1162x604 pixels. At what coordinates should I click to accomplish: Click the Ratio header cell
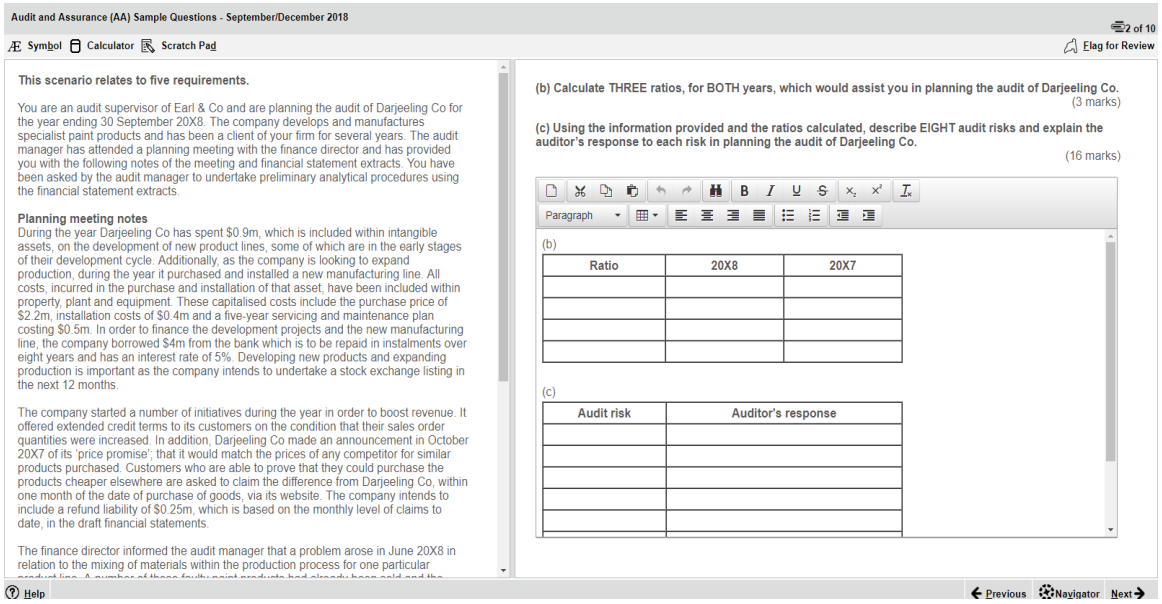point(604,265)
